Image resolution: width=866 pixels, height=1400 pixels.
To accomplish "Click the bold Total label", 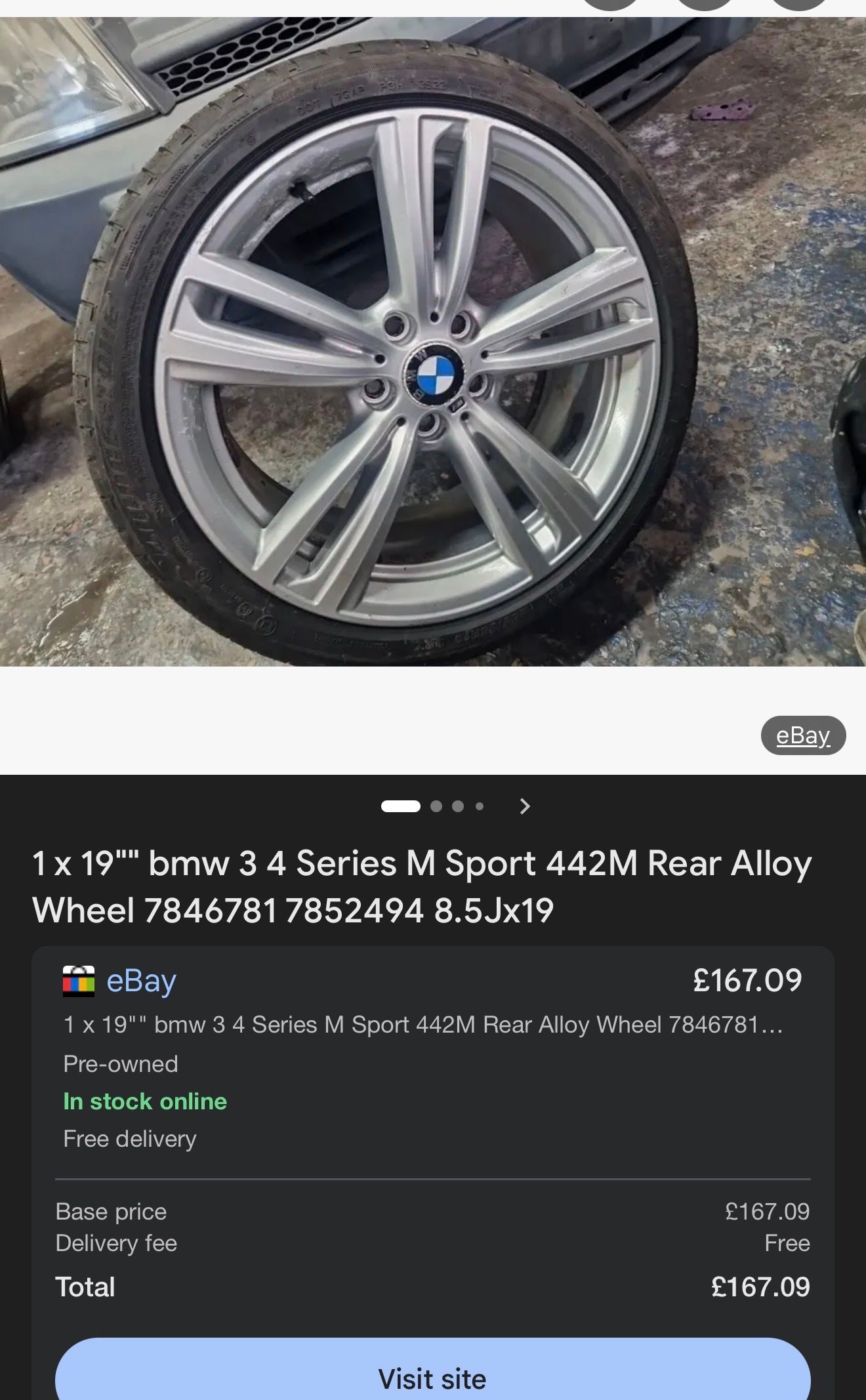I will pos(85,1287).
